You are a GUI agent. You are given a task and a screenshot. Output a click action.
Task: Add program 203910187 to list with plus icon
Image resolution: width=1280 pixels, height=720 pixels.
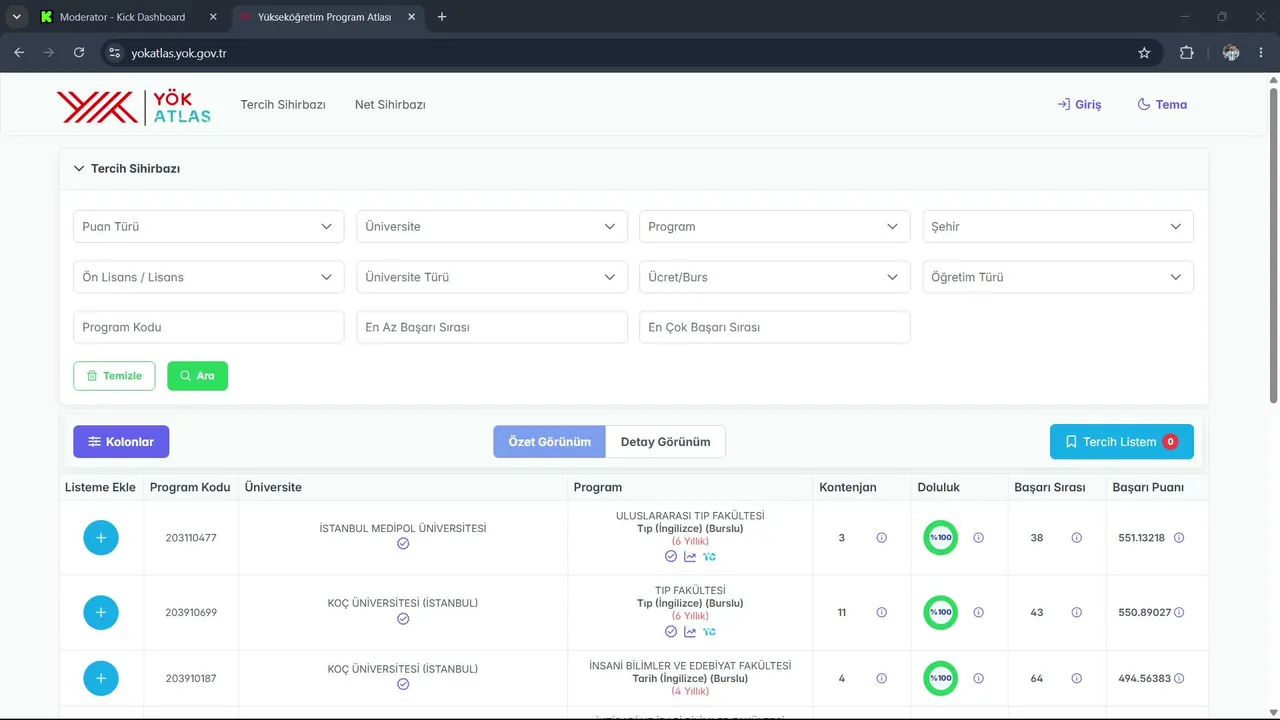click(x=101, y=679)
